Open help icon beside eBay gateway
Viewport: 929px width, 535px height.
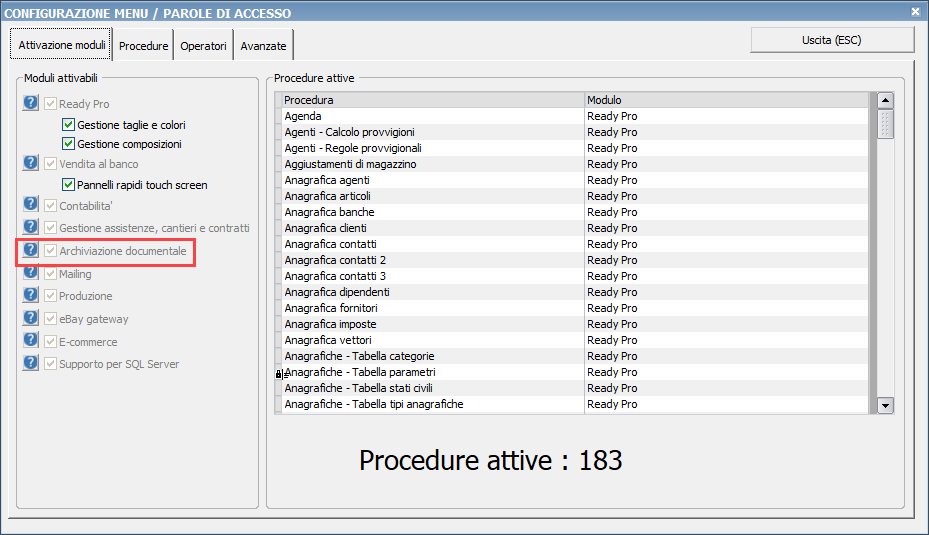(31, 318)
